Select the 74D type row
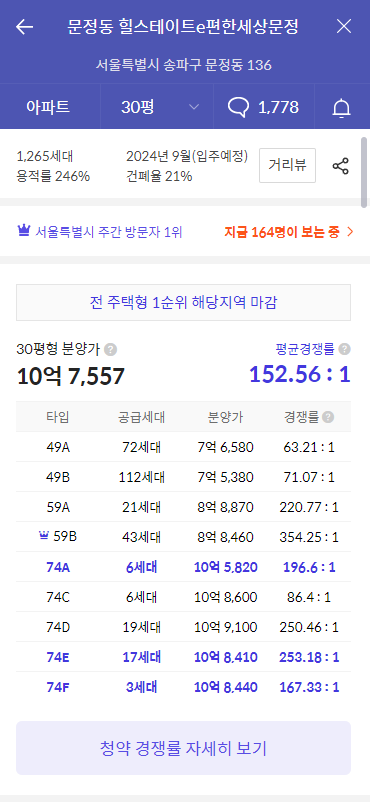The width and height of the screenshot is (370, 802). 183,627
